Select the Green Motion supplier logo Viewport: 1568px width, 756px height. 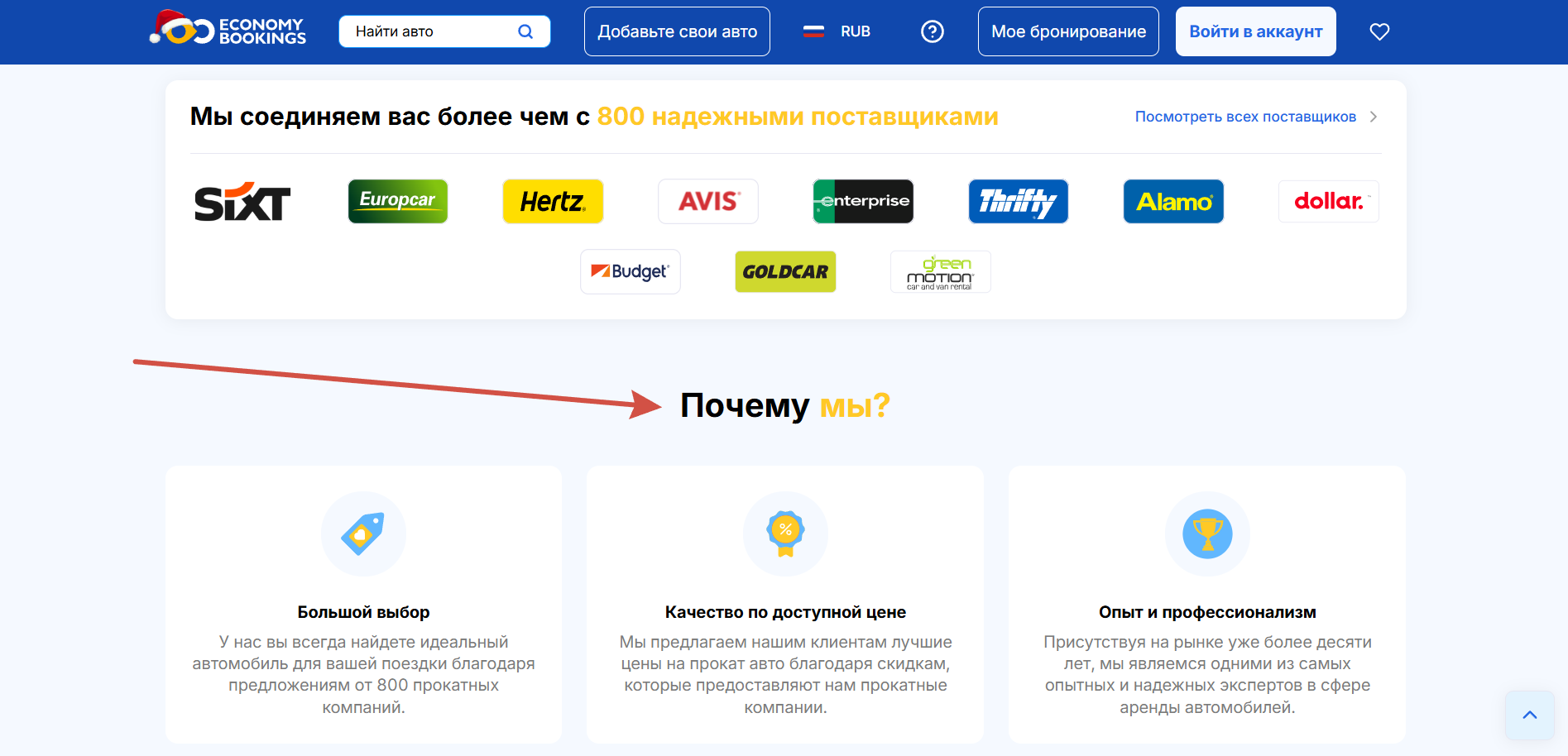pos(941,271)
